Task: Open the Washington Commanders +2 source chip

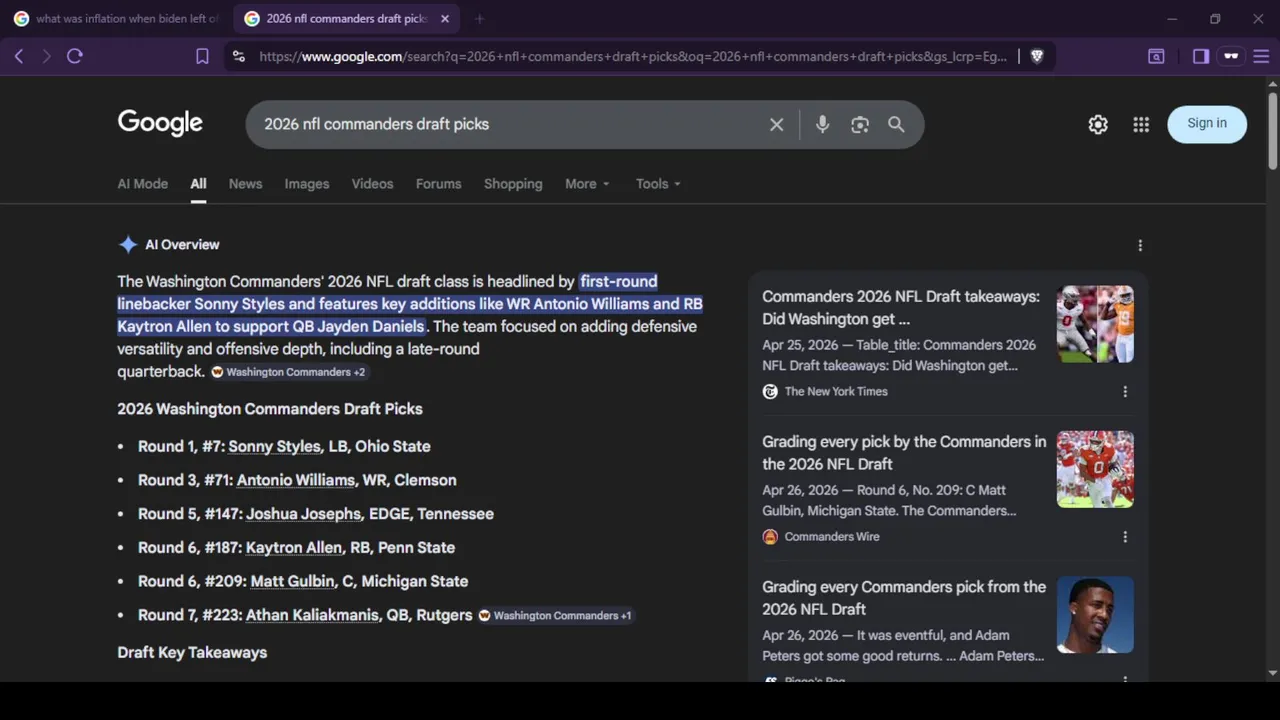Action: (288, 372)
